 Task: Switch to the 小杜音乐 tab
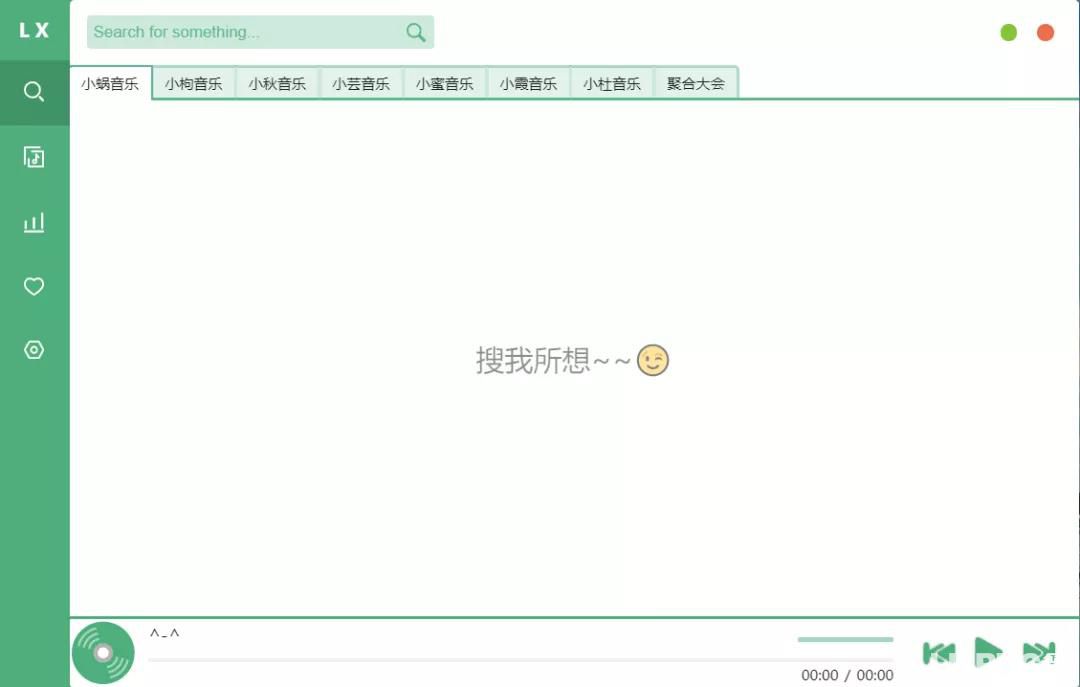click(x=612, y=83)
